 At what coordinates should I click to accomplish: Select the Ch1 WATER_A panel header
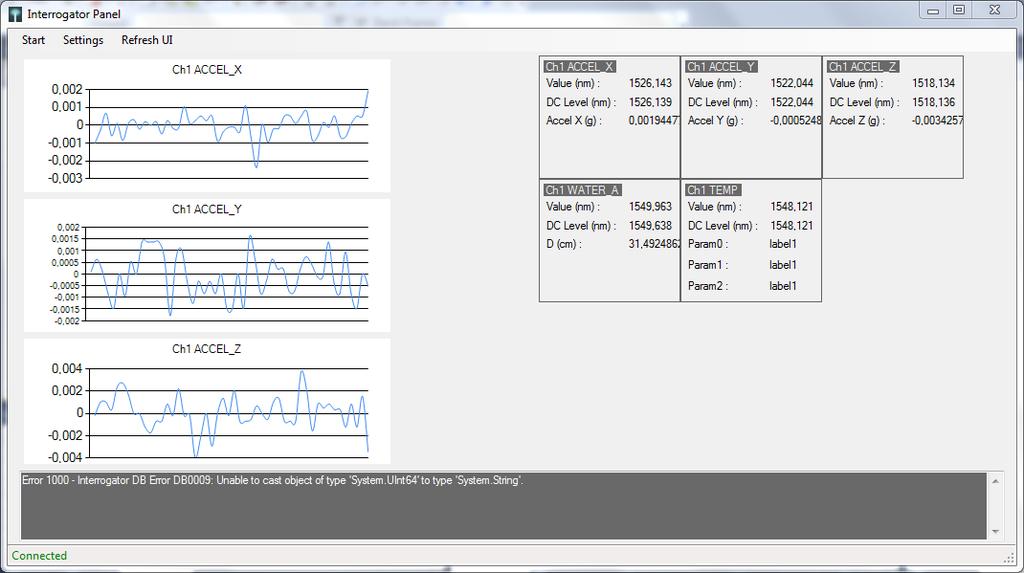583,190
